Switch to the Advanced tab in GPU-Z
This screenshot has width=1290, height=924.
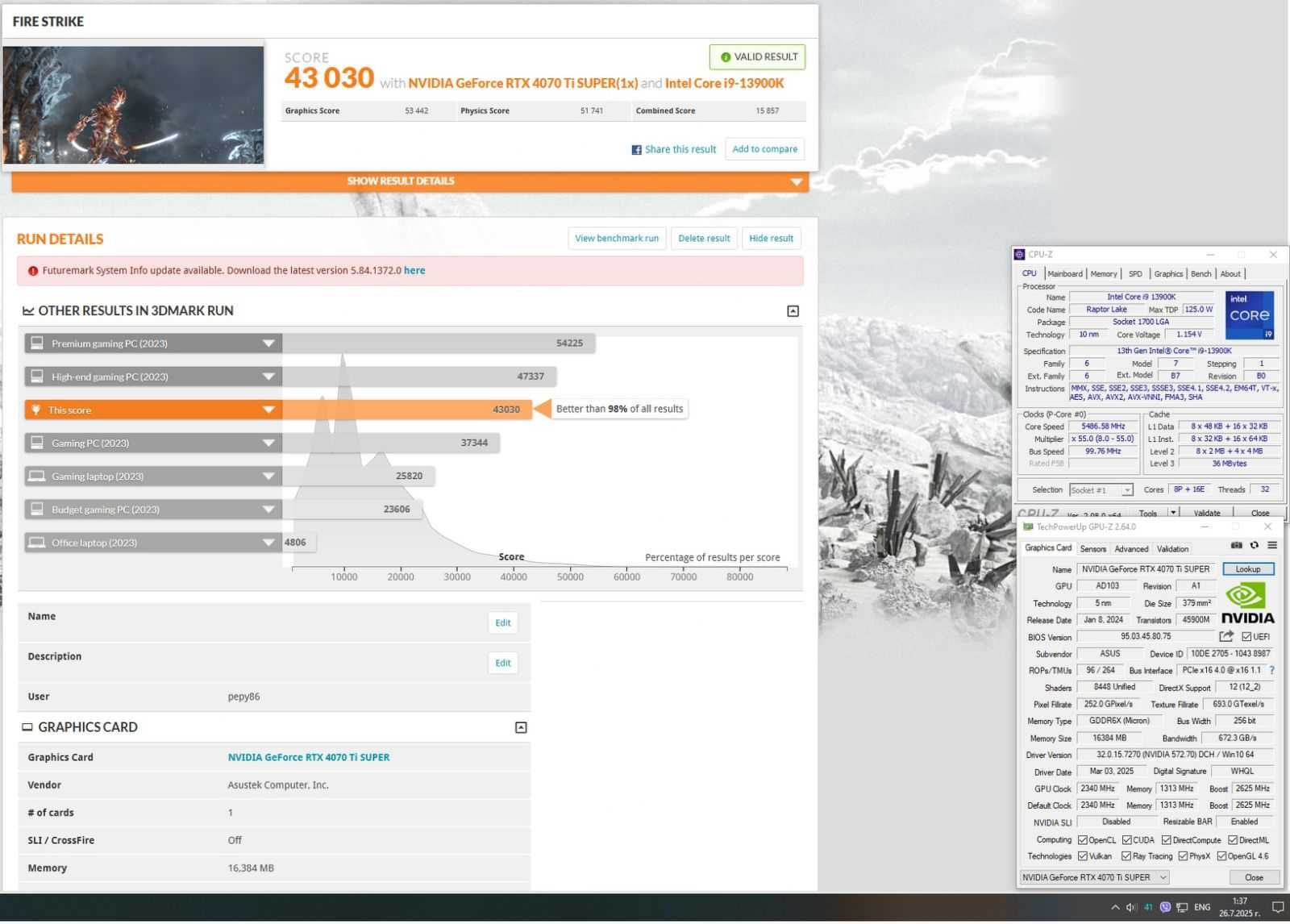(1131, 549)
